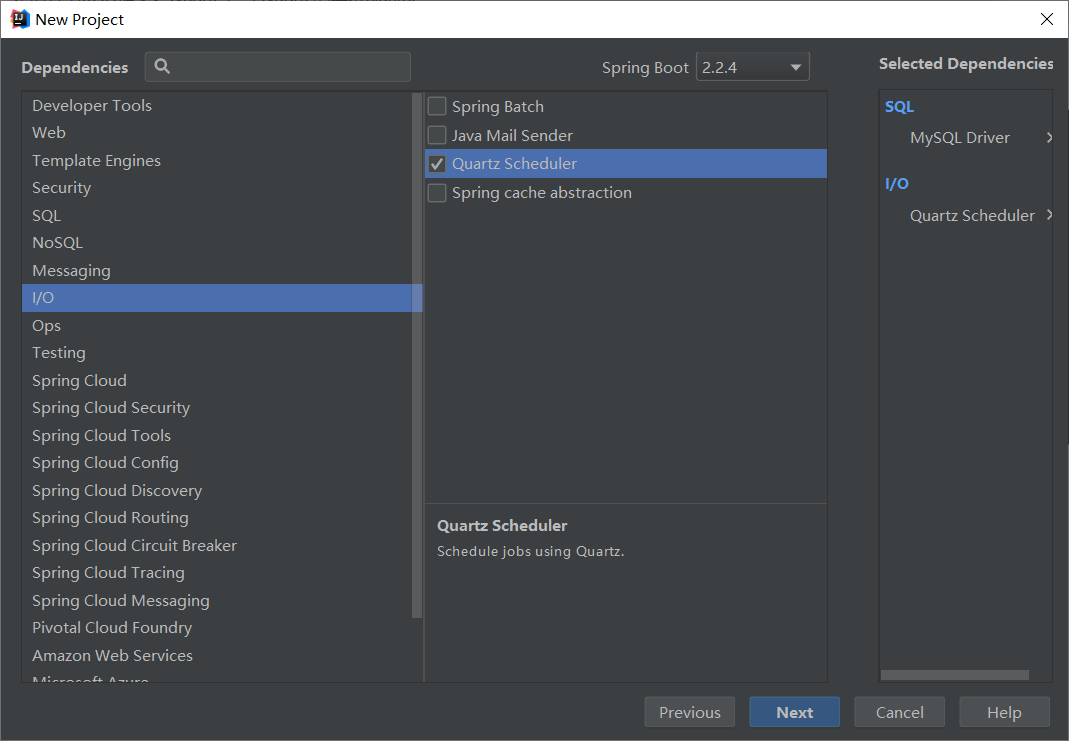1069x741 pixels.
Task: Open the Template Engines category
Action: [x=217, y=161]
